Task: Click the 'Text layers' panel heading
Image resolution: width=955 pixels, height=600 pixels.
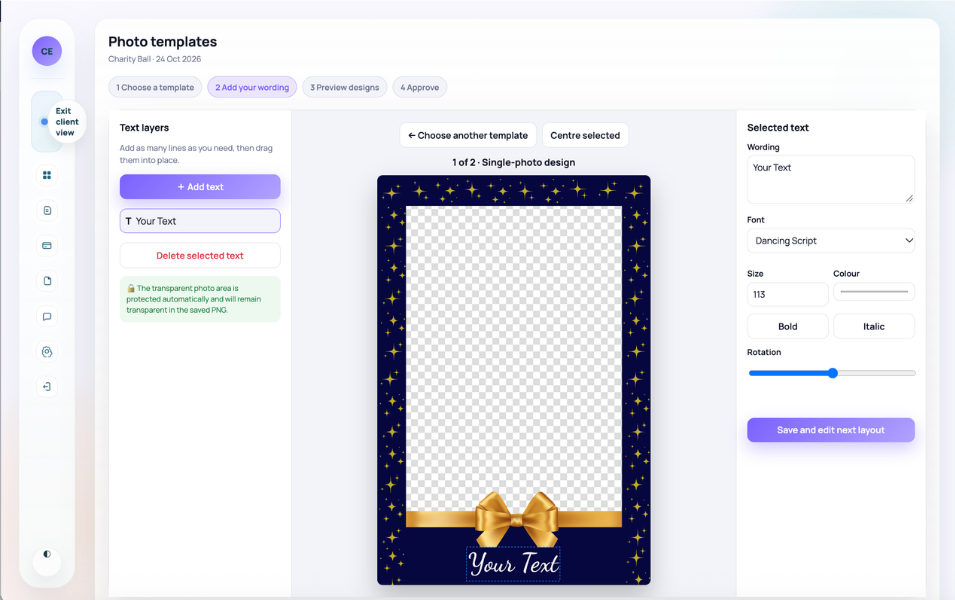Action: 144,127
